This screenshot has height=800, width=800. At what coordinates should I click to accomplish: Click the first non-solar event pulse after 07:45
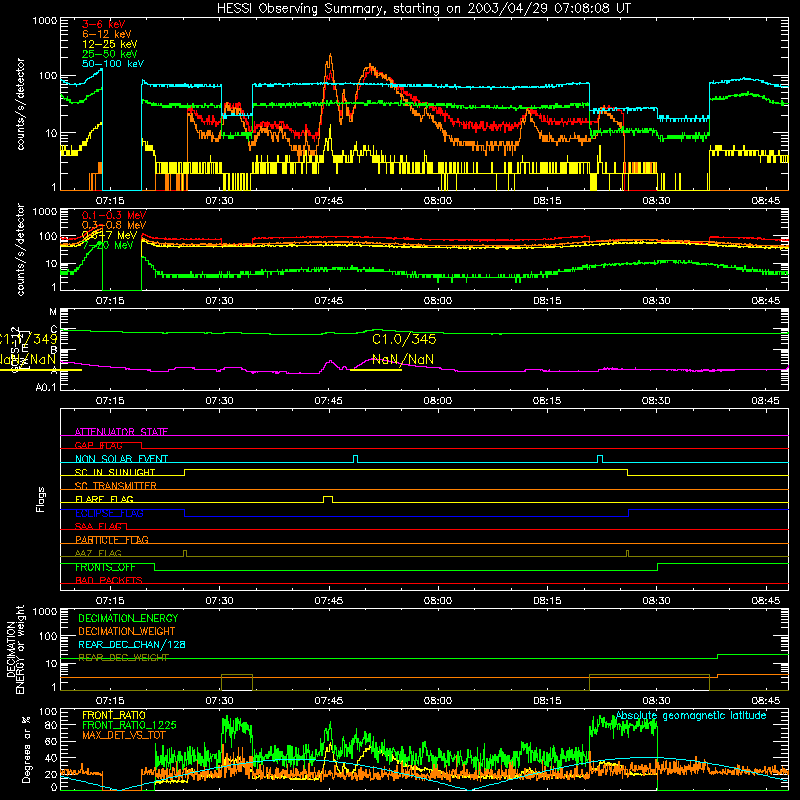(356, 459)
